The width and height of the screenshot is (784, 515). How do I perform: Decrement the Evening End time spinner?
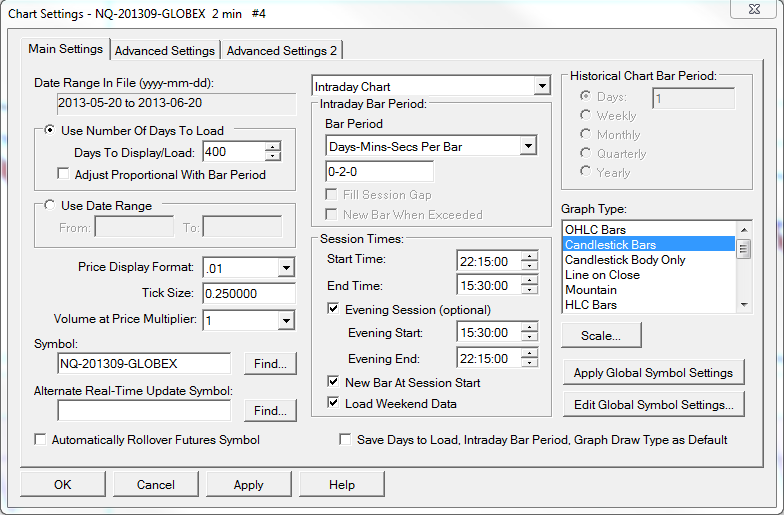(530, 363)
